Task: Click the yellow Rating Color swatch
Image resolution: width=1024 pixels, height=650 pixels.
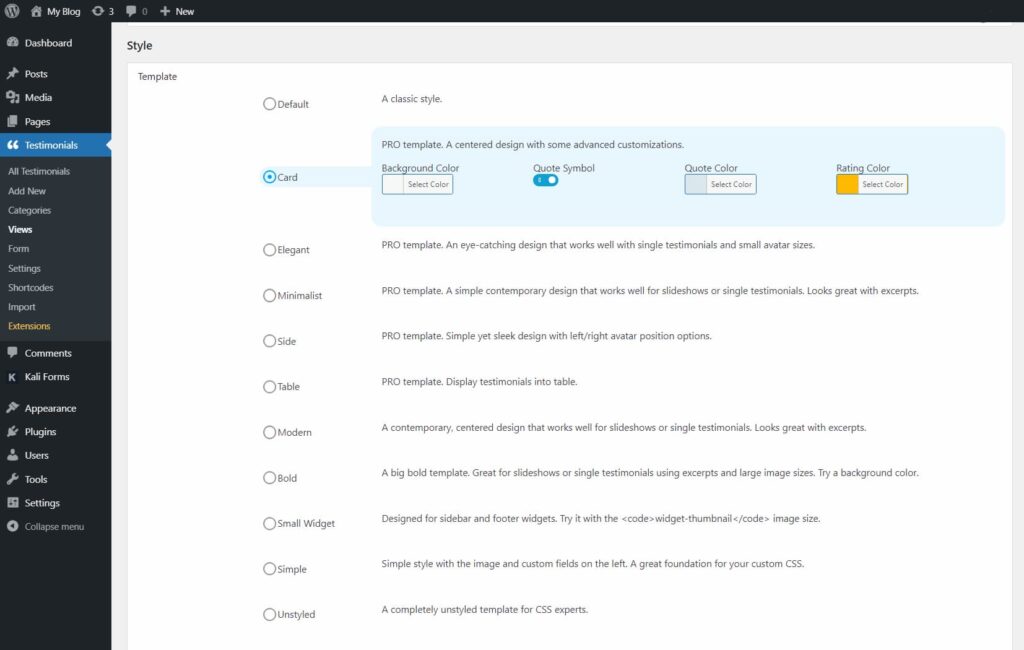Action: point(848,184)
